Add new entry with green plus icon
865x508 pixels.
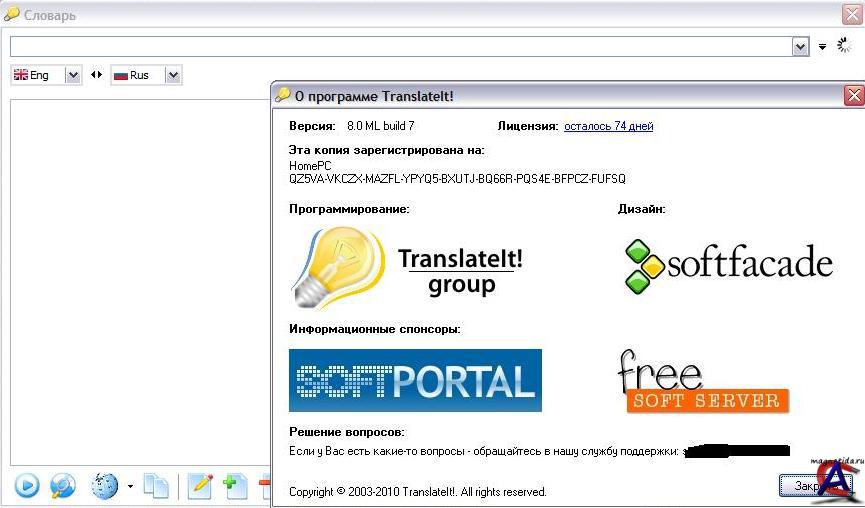point(235,486)
